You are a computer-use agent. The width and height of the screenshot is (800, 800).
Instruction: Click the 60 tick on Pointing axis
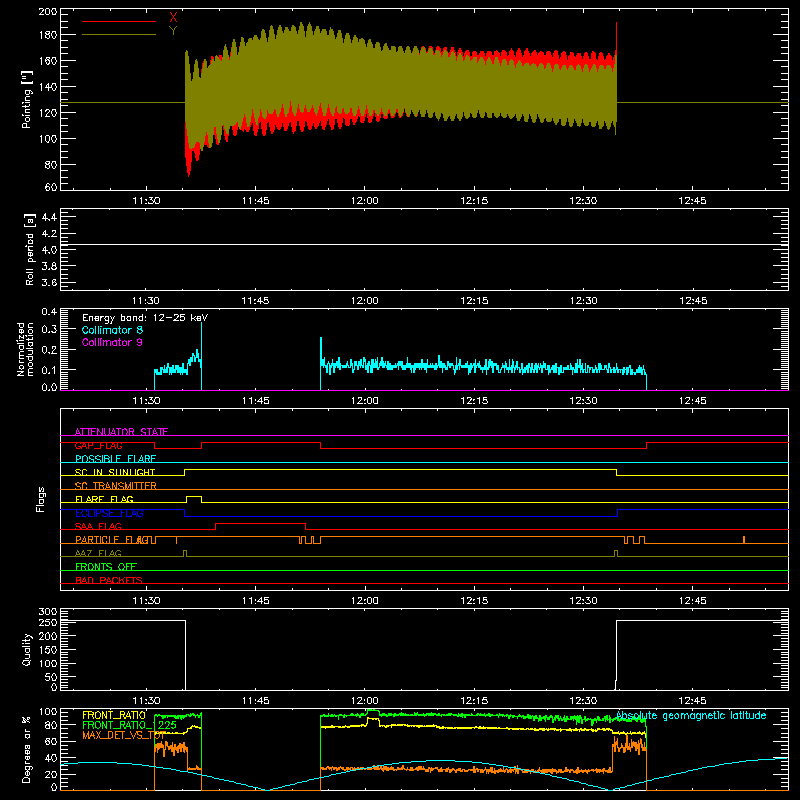[51, 187]
